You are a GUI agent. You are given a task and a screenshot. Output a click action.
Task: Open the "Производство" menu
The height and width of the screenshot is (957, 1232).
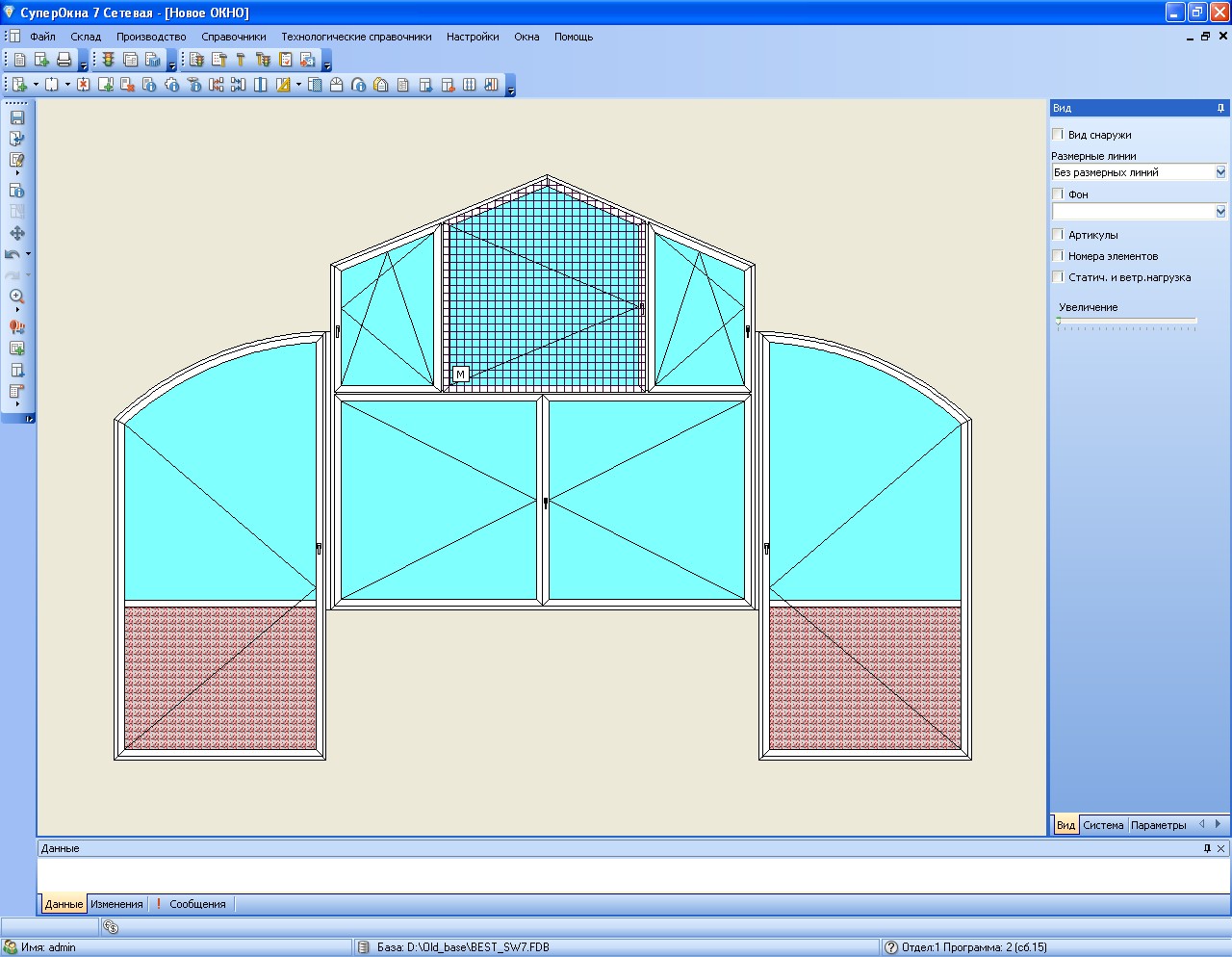[151, 37]
